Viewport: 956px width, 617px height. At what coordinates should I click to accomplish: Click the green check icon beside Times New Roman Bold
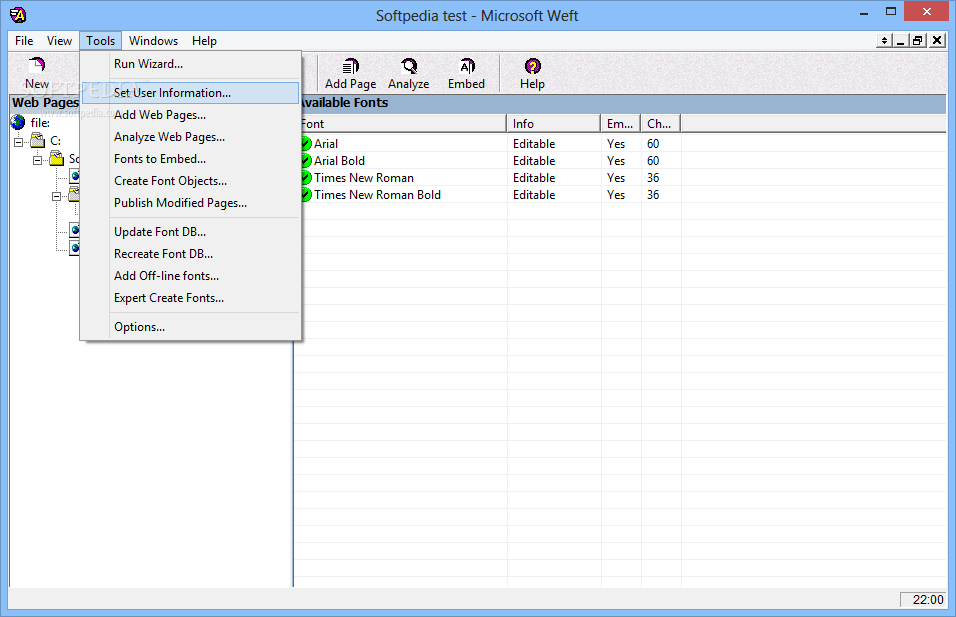coord(305,195)
